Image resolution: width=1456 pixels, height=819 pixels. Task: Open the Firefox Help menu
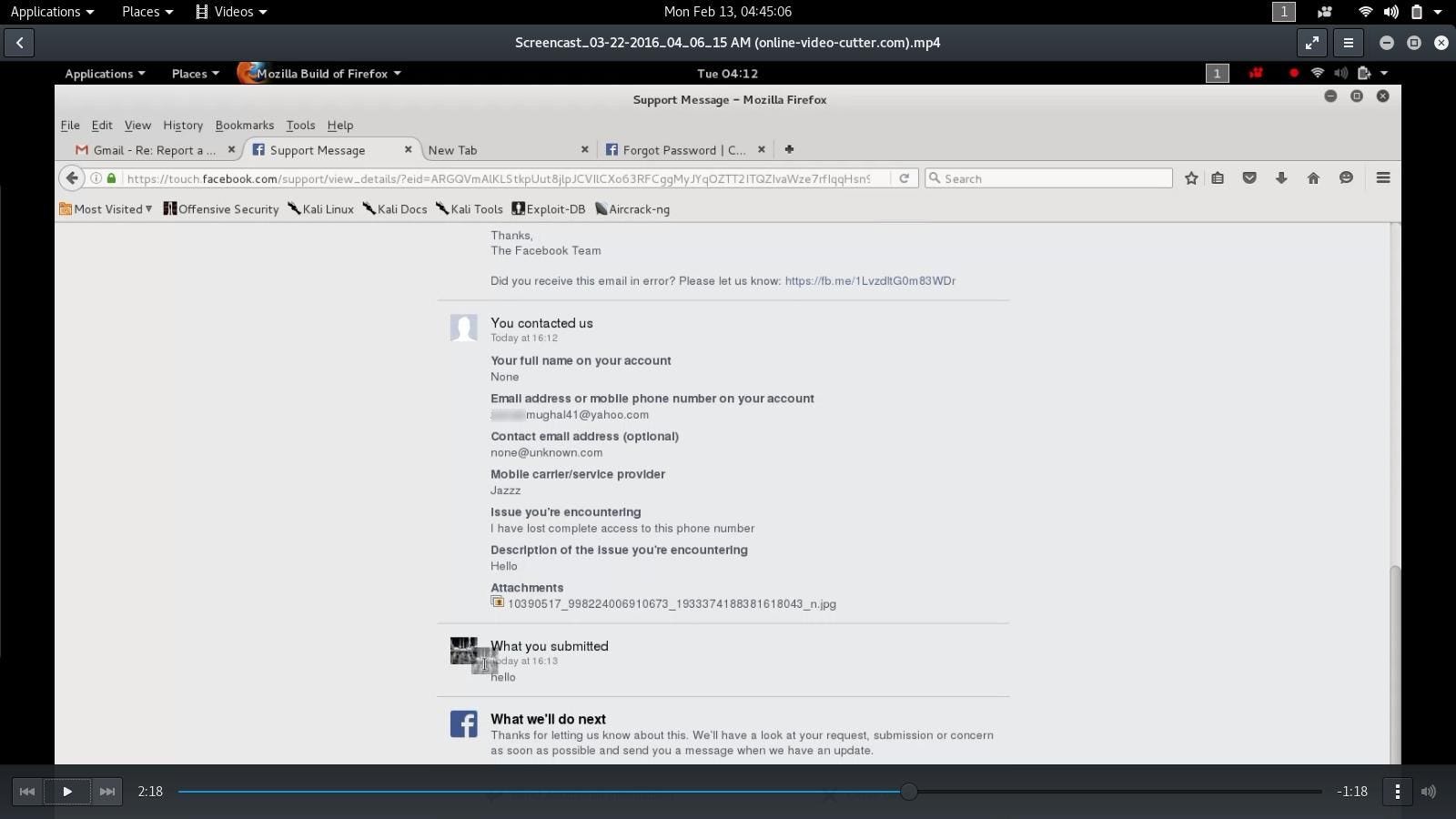340,126
